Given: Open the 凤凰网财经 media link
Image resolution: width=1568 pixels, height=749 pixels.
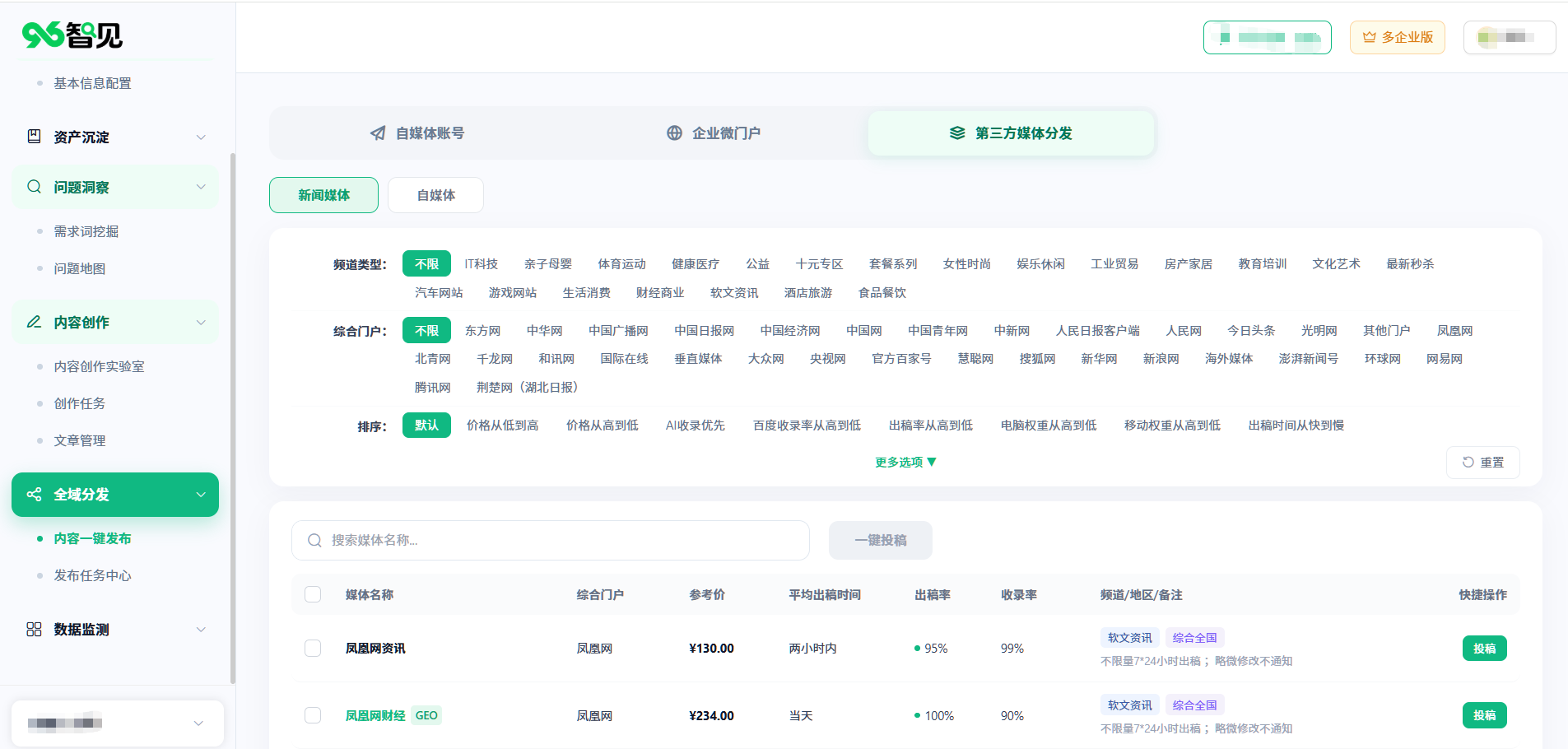Looking at the screenshot, I should pyautogui.click(x=375, y=716).
